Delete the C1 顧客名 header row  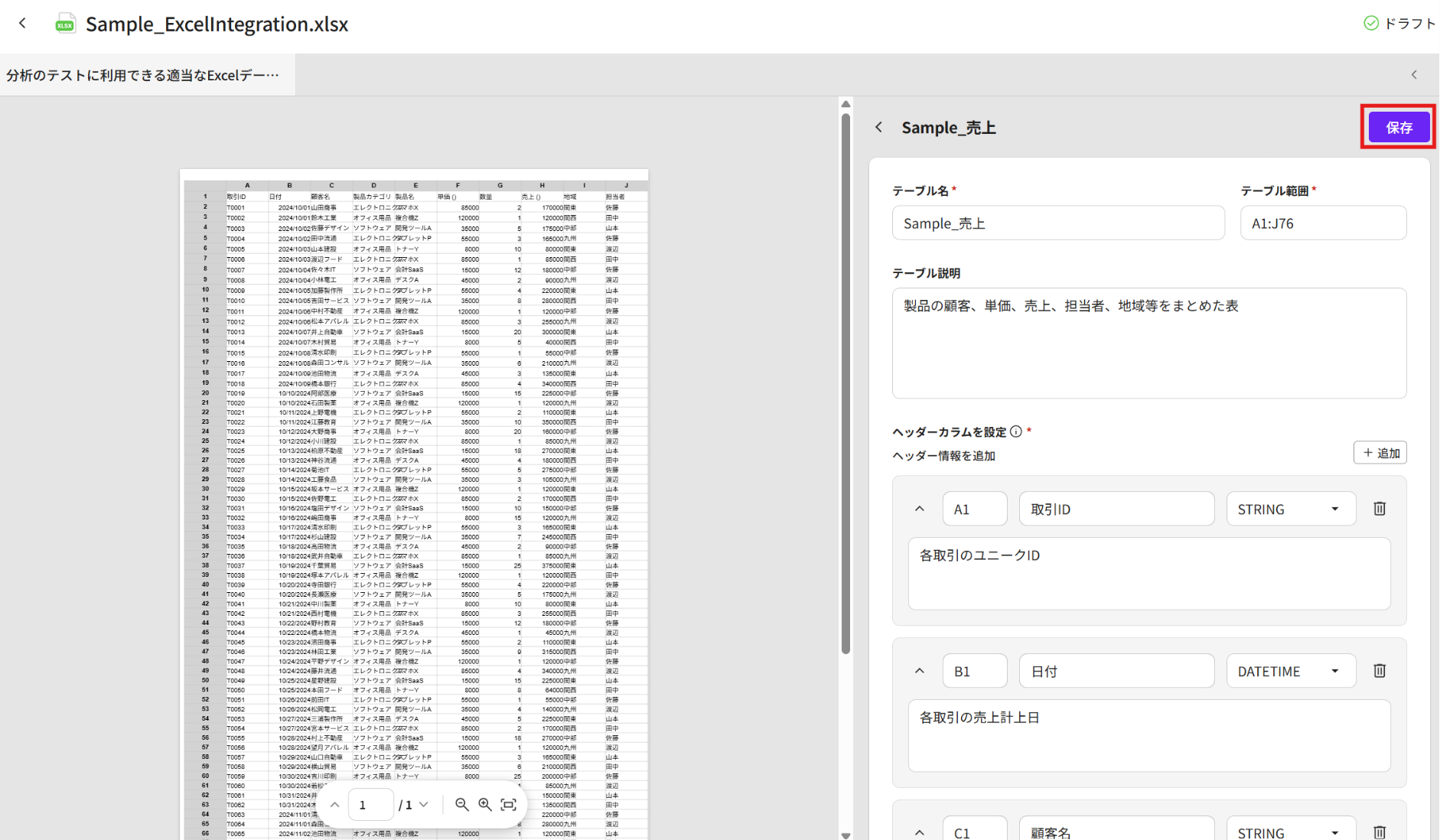coord(1379,832)
